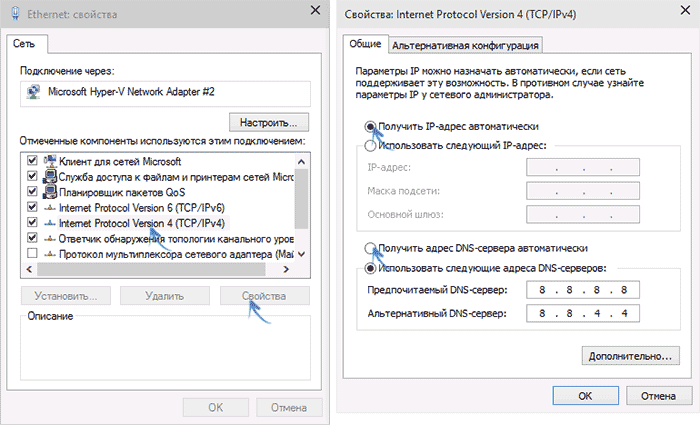700x425 pixels.
Task: Click Отмена in Ethernet properties window
Action: pyautogui.click(x=289, y=407)
